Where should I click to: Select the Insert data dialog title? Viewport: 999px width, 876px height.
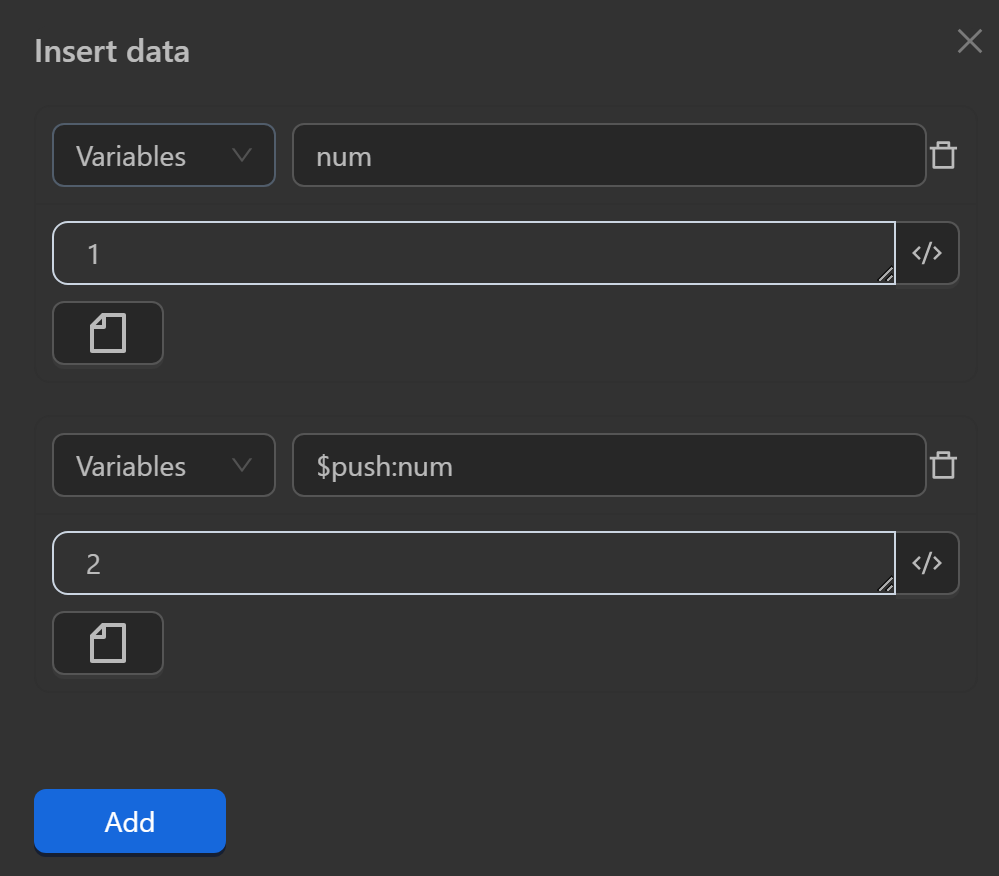(112, 50)
